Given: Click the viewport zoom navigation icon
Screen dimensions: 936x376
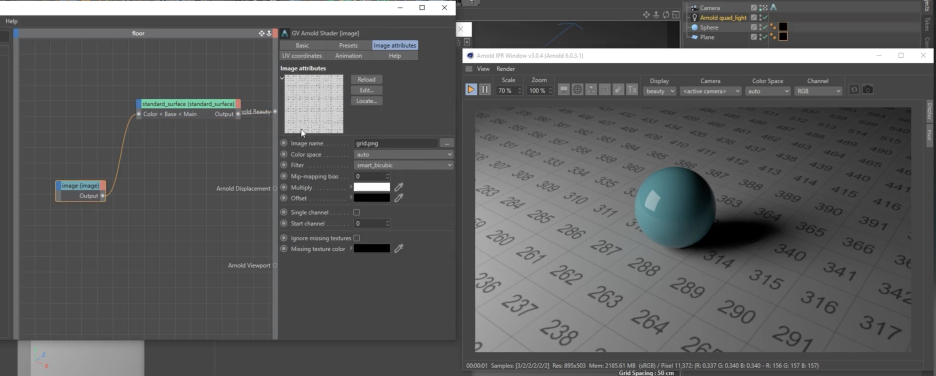Looking at the screenshot, I should 656,14.
